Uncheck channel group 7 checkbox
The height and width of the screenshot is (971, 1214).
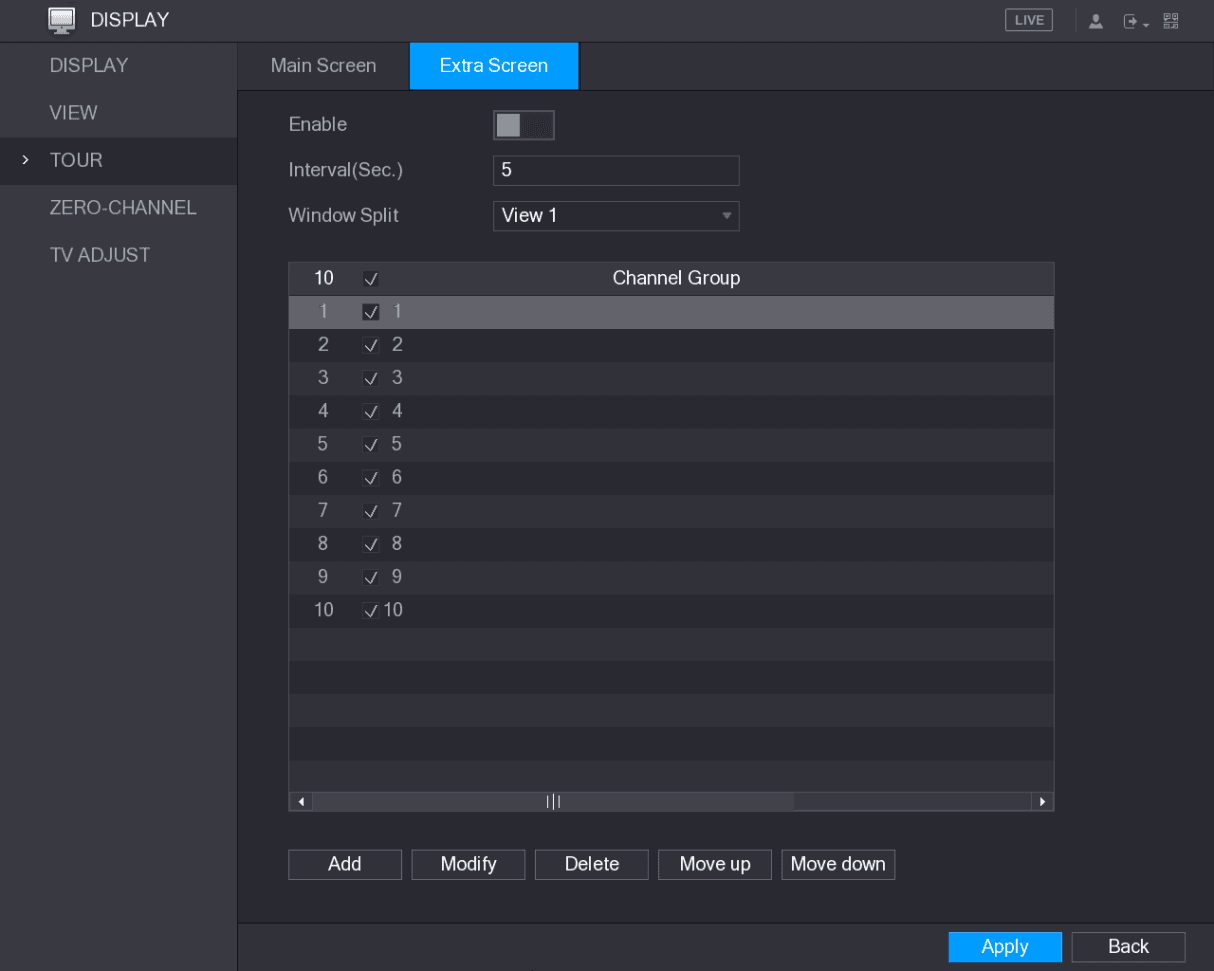(x=371, y=511)
